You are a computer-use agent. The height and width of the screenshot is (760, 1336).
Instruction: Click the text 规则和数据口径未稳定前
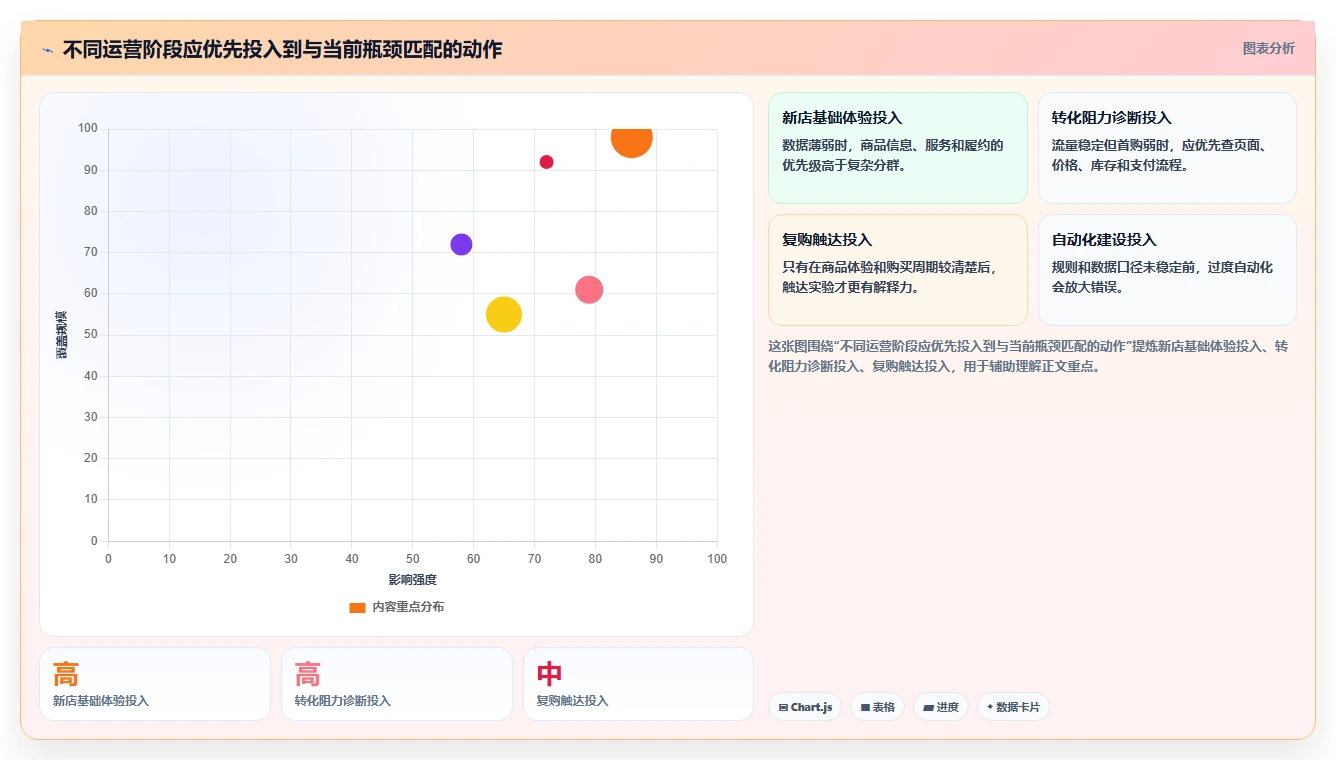(x=1162, y=277)
